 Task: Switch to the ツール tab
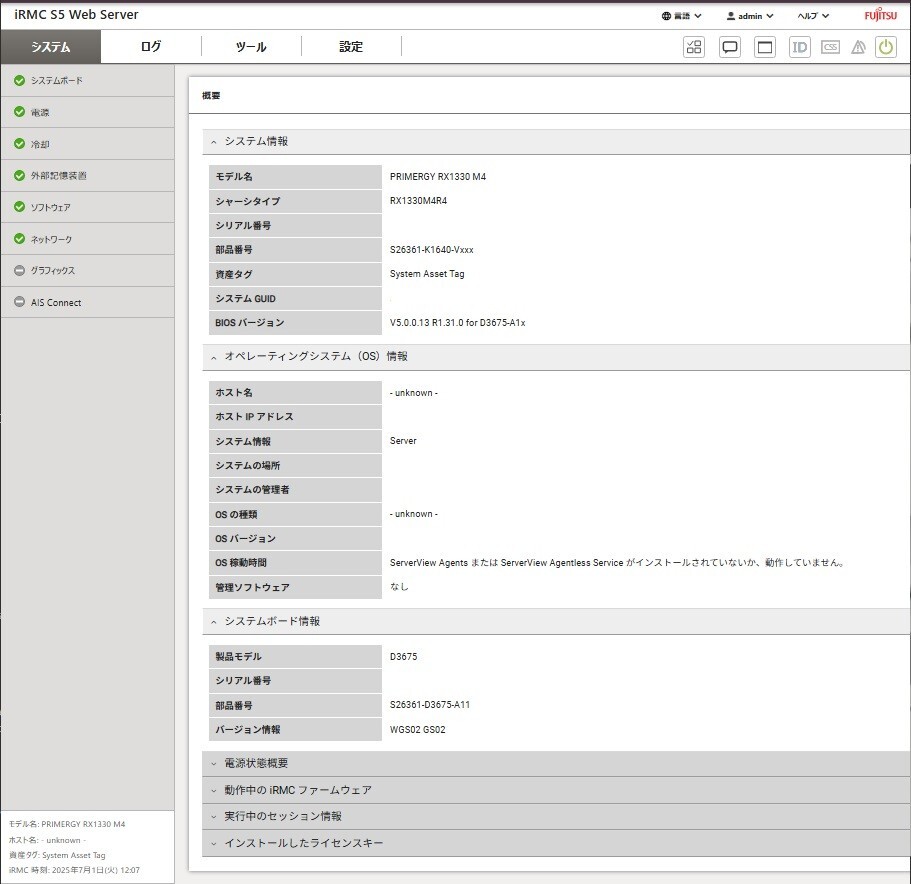251,46
